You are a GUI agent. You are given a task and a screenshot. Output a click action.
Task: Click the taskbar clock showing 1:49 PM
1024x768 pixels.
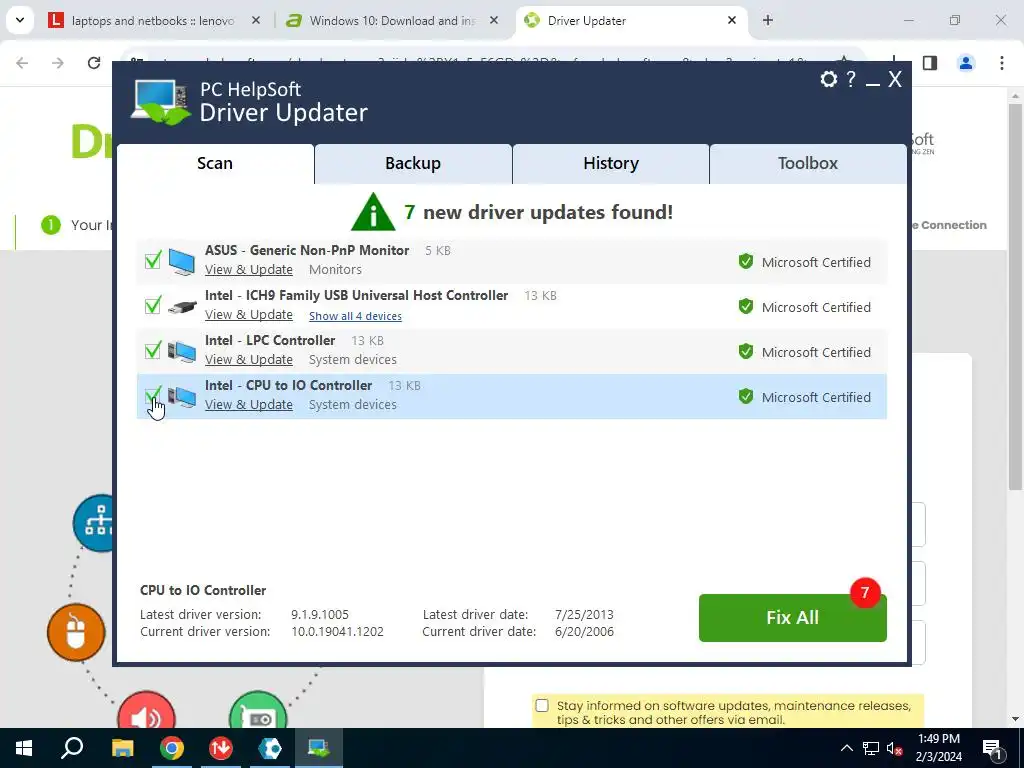(938, 748)
